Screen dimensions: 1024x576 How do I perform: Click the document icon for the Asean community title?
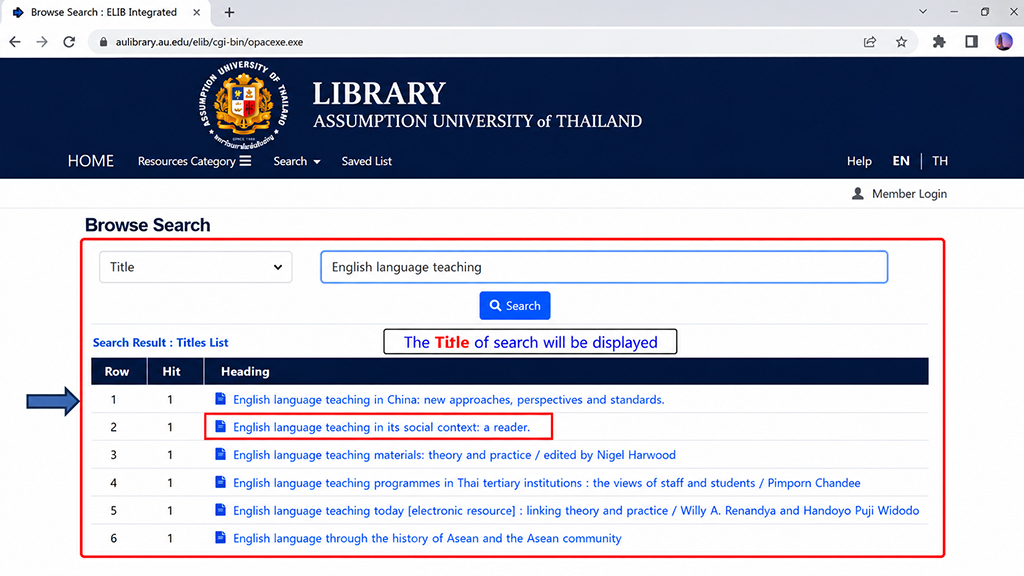220,537
